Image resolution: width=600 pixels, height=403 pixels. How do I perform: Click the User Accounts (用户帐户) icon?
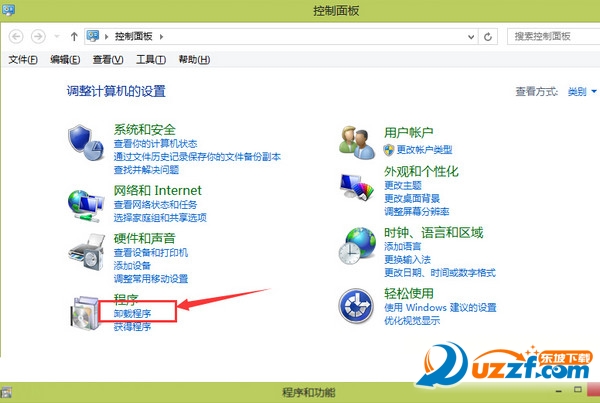tap(358, 142)
